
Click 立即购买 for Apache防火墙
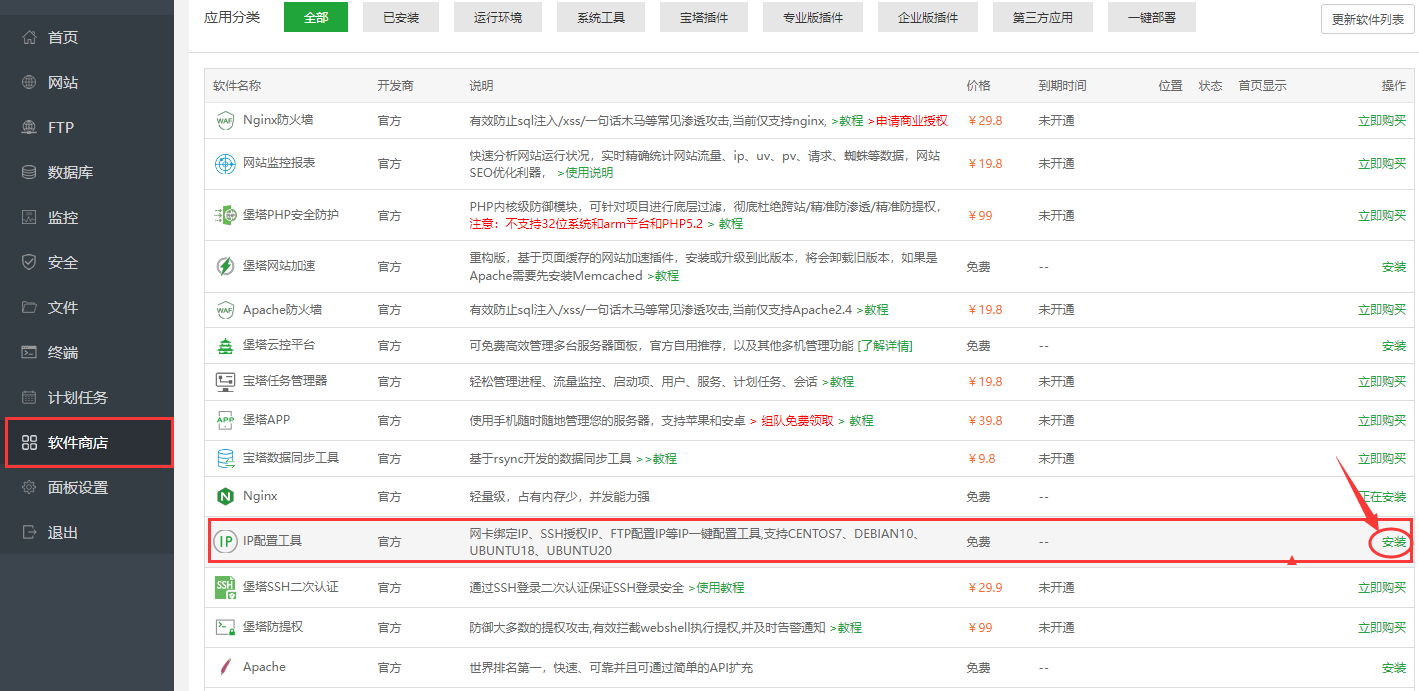pos(1382,310)
